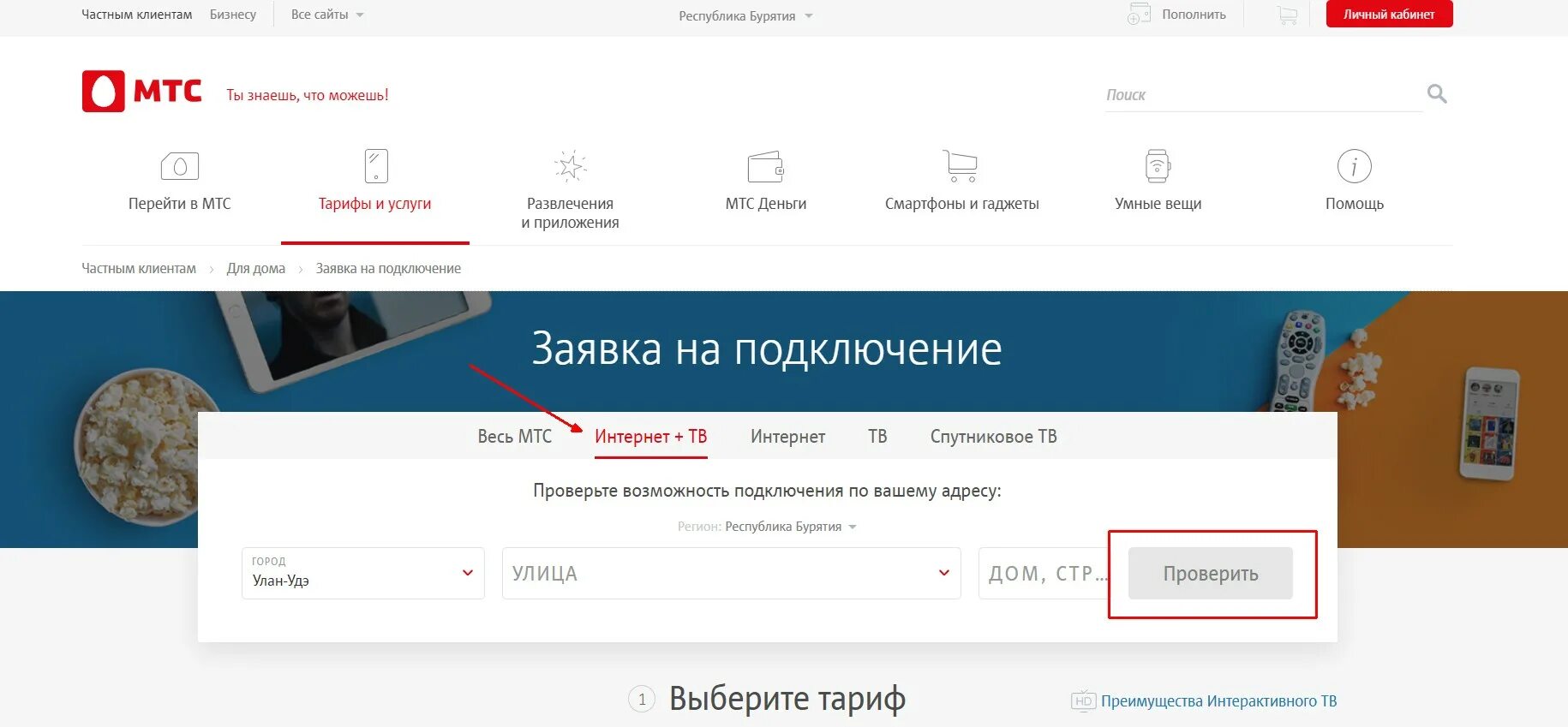Screen dimensions: 1568x727
Task: Click Проверьте возможность подключения text
Action: click(767, 491)
